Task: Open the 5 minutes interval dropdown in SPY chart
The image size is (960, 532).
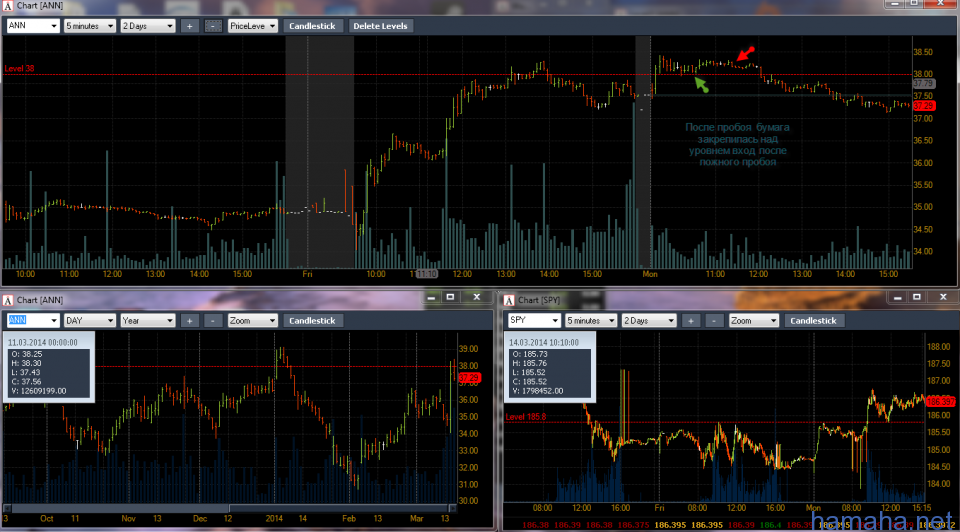Action: pyautogui.click(x=591, y=320)
